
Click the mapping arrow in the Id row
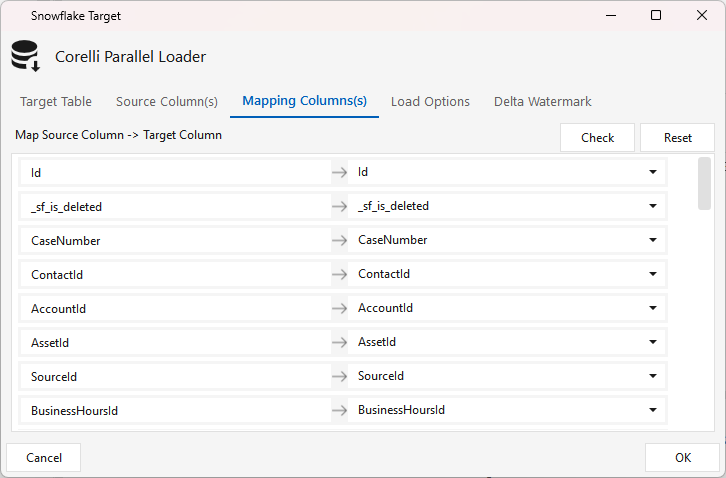[x=339, y=172]
